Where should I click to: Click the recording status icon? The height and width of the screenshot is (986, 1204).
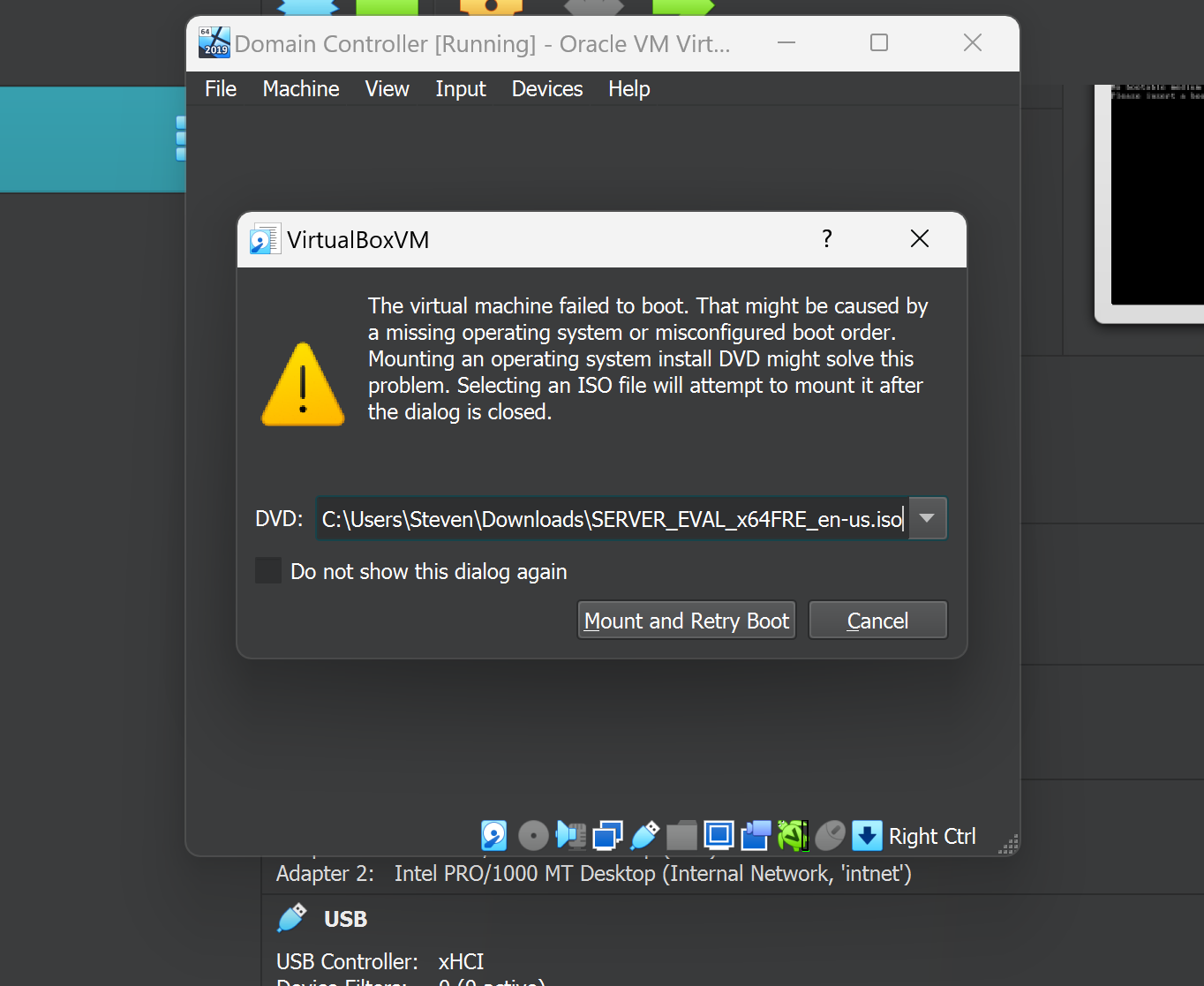tap(756, 835)
